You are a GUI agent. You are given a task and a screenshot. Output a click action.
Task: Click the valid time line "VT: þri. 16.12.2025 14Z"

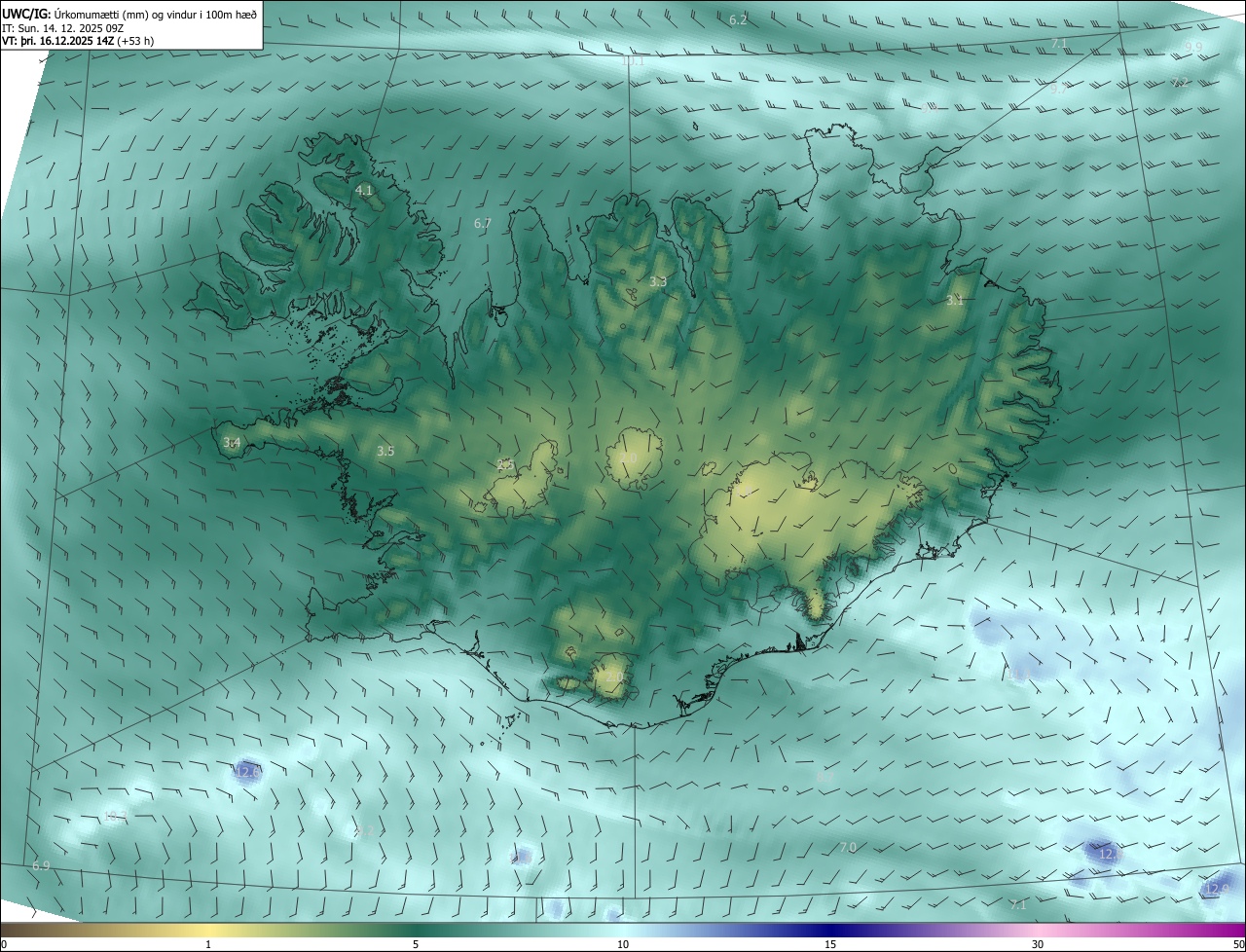[58, 41]
